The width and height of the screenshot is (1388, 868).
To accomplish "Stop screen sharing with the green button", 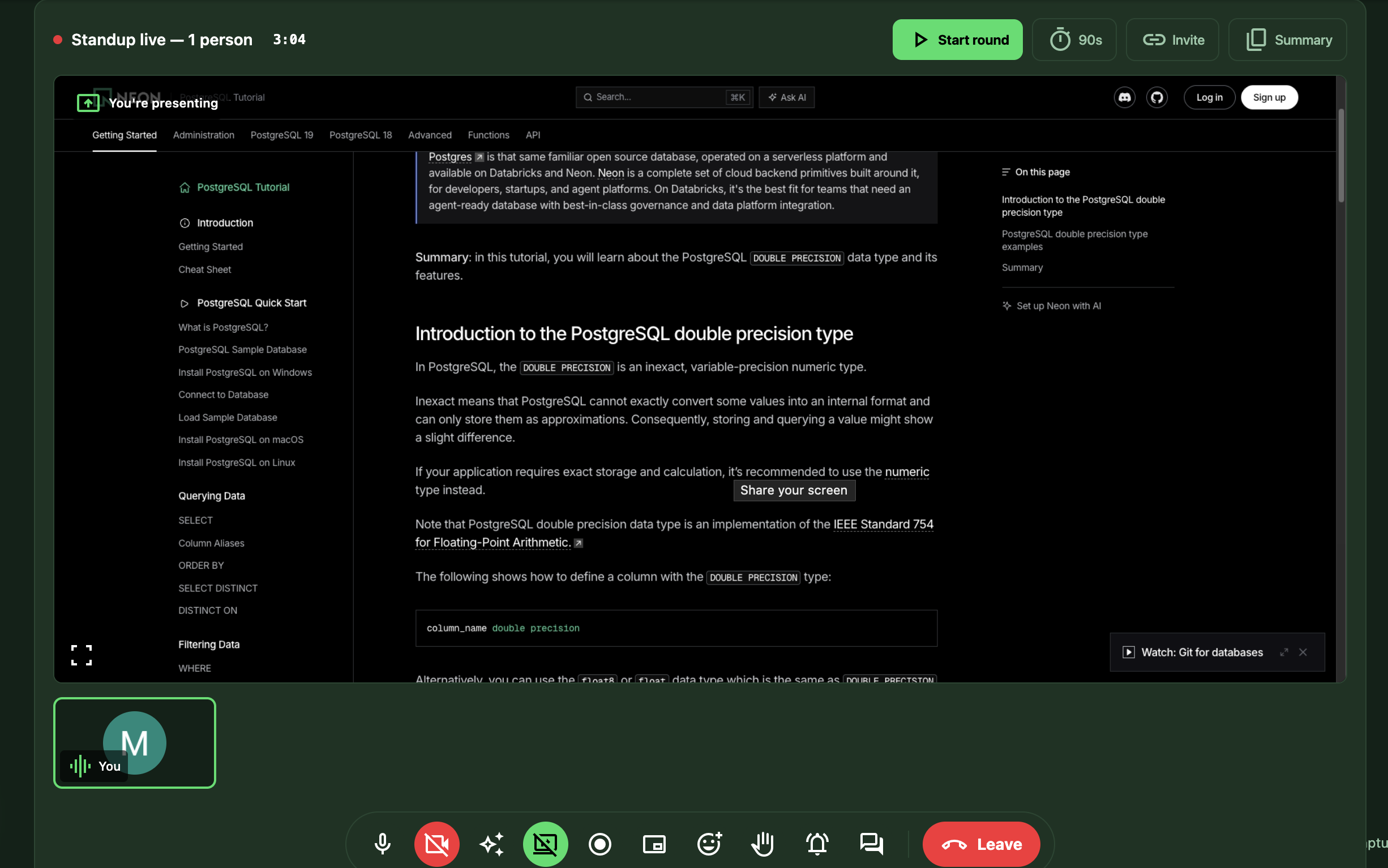I will tap(545, 844).
